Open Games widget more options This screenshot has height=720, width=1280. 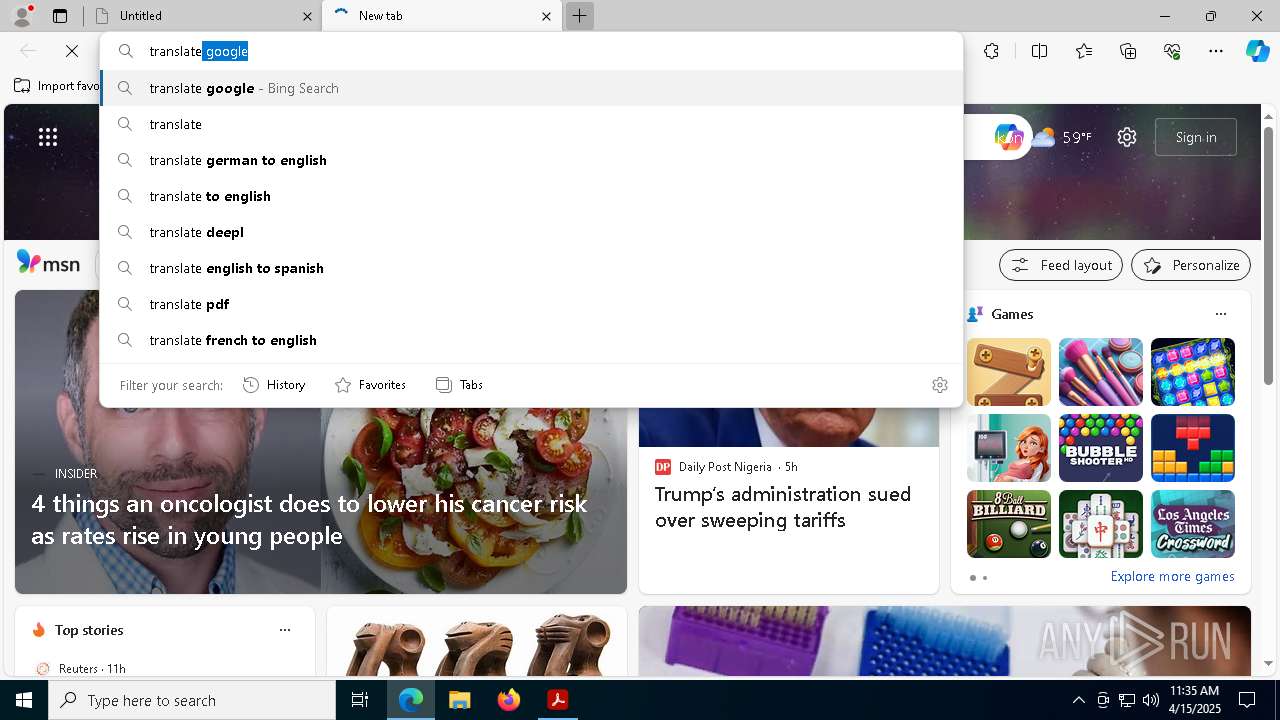1220,314
